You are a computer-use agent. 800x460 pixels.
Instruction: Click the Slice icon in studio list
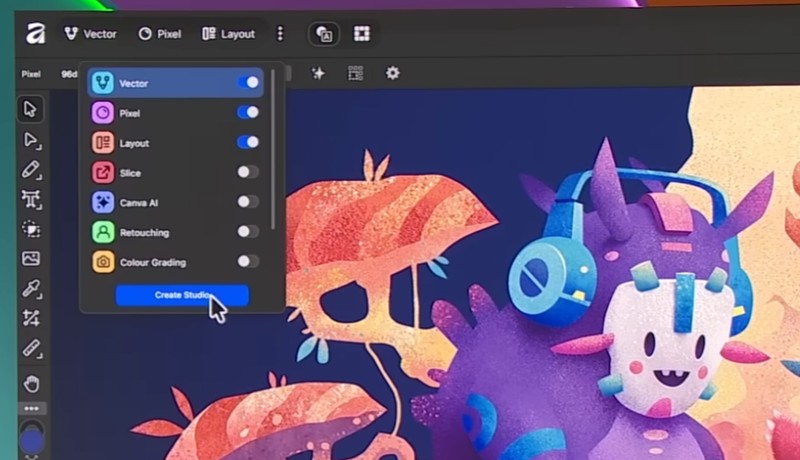pyautogui.click(x=103, y=172)
